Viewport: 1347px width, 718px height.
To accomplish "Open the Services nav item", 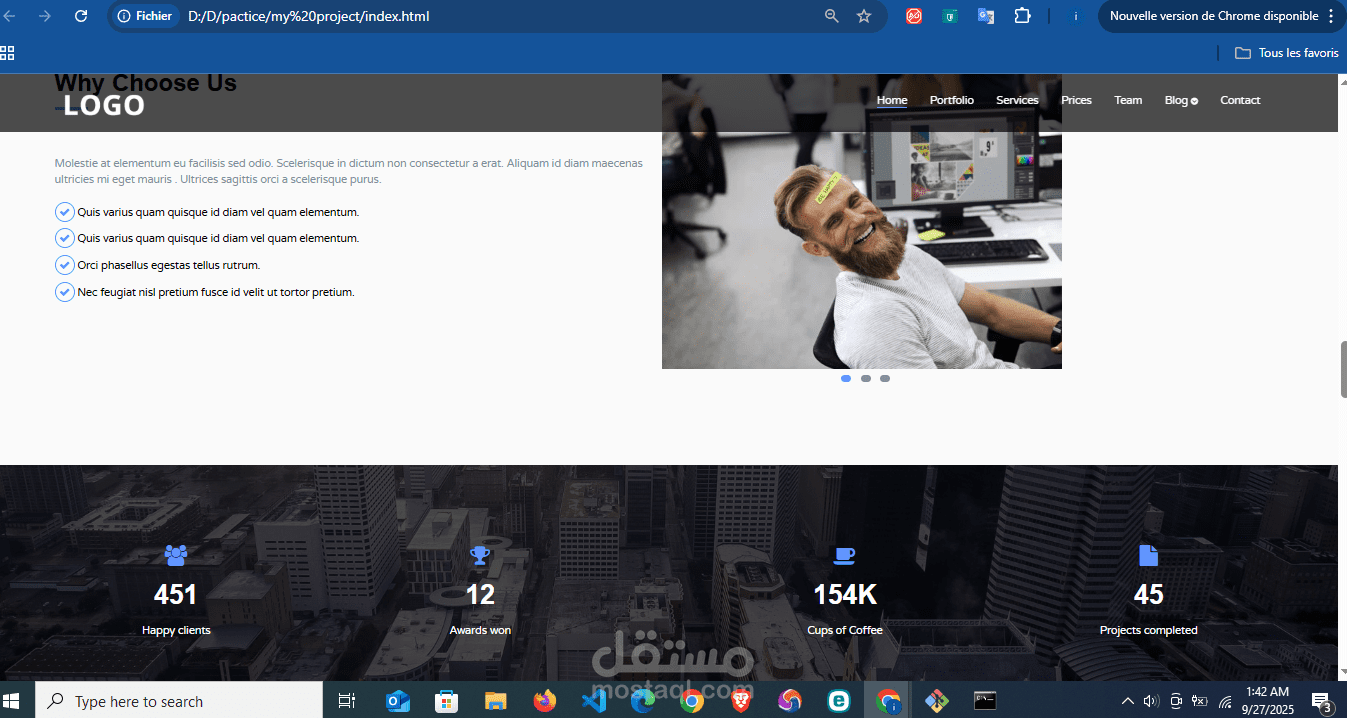I will pos(1017,100).
